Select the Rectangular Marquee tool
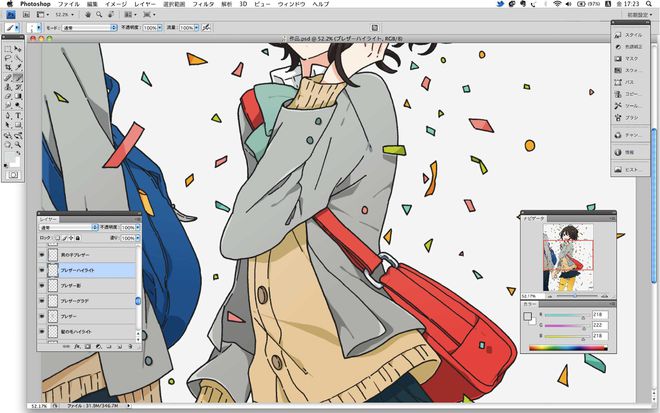 click(x=8, y=49)
